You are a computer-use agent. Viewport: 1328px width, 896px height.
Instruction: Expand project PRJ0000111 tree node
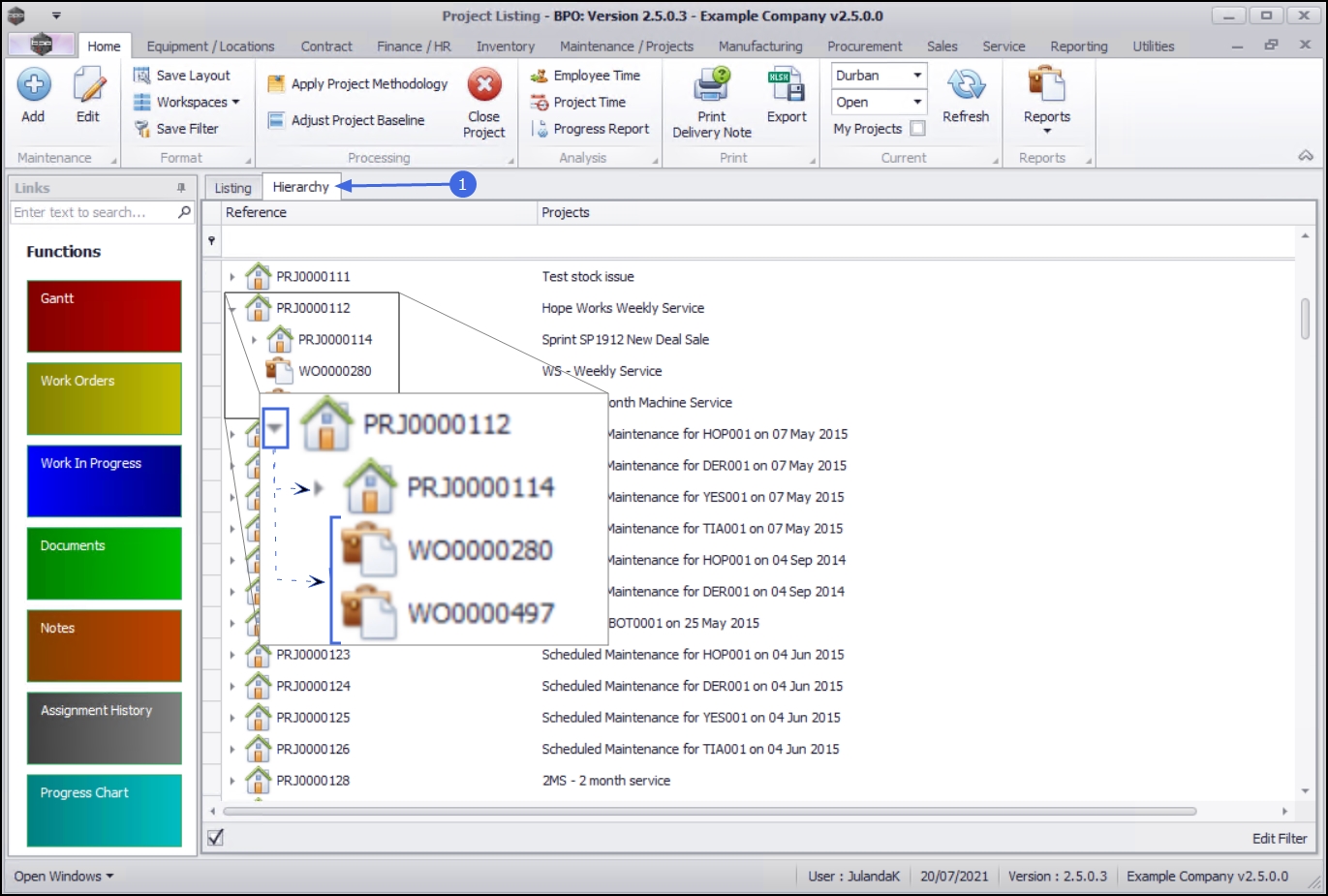232,277
